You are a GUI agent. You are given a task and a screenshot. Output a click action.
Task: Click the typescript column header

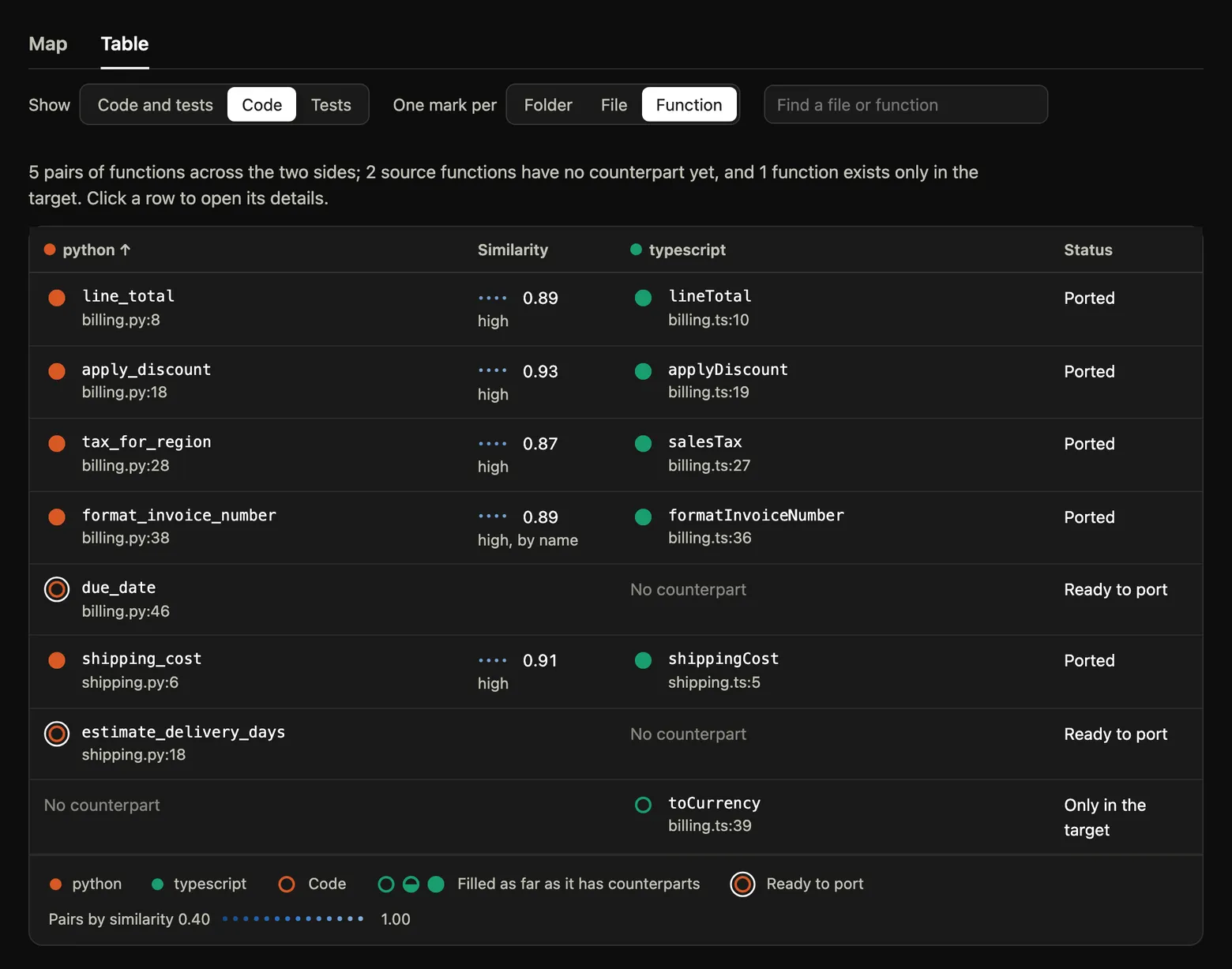coord(687,250)
